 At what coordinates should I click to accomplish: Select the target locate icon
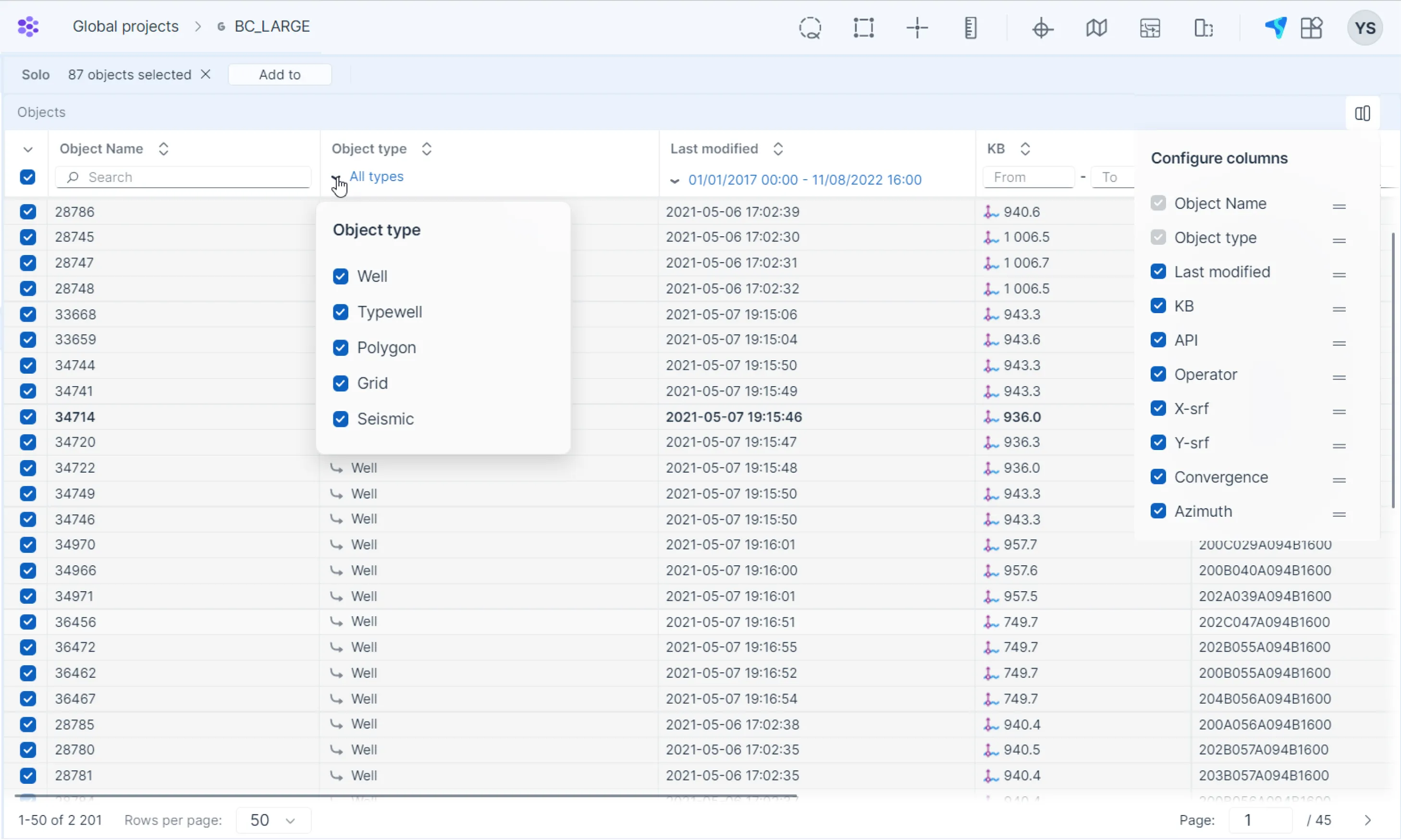pos(1042,27)
